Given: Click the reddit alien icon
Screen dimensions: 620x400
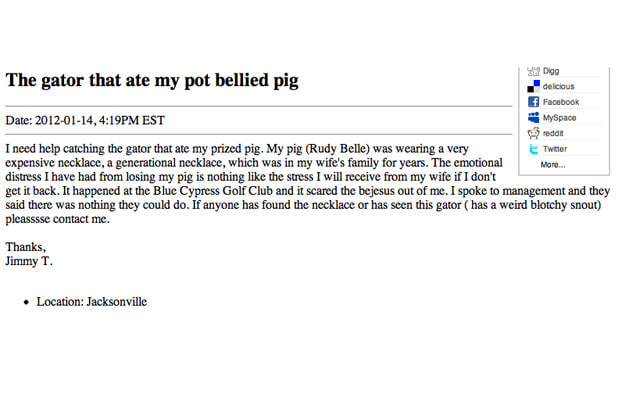Looking at the screenshot, I should (533, 133).
